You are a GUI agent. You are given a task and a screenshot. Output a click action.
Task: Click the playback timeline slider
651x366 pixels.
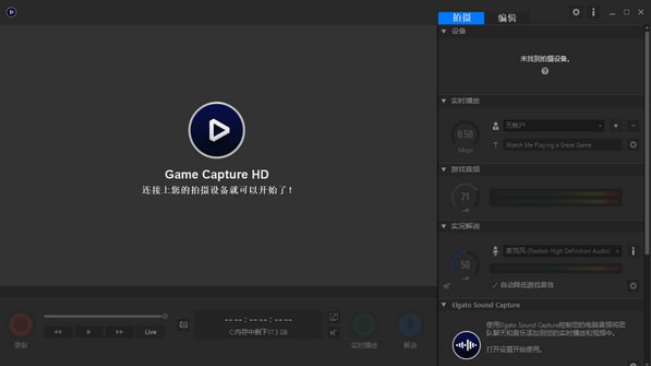[x=106, y=316]
